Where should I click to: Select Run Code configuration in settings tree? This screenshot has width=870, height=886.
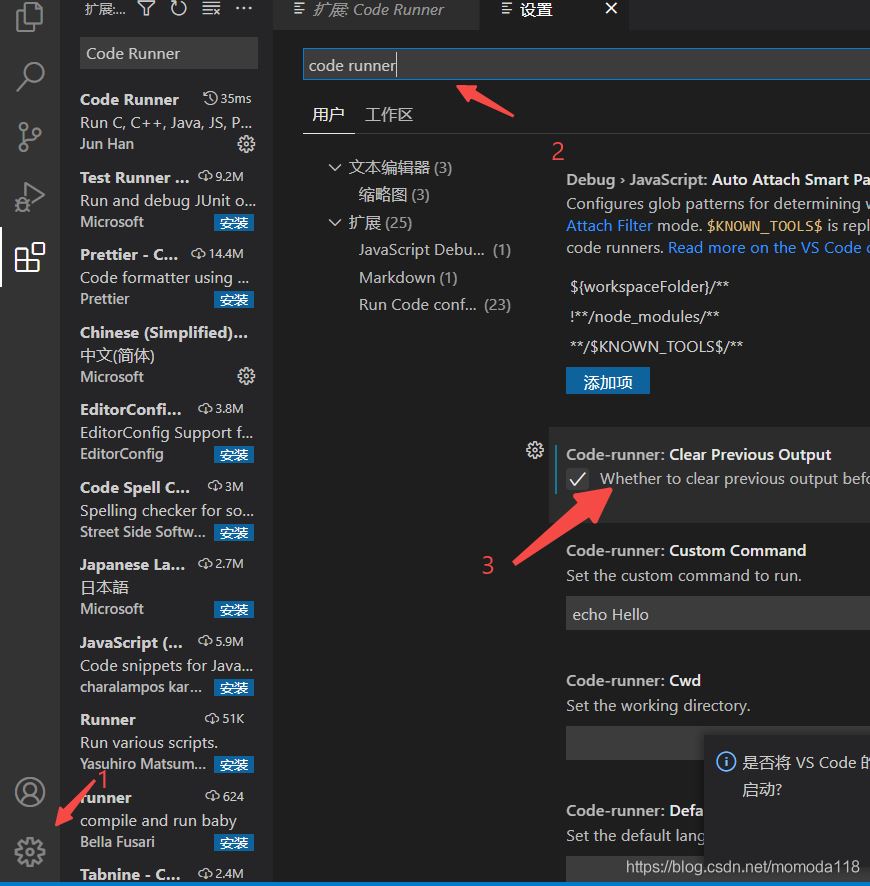coord(418,305)
